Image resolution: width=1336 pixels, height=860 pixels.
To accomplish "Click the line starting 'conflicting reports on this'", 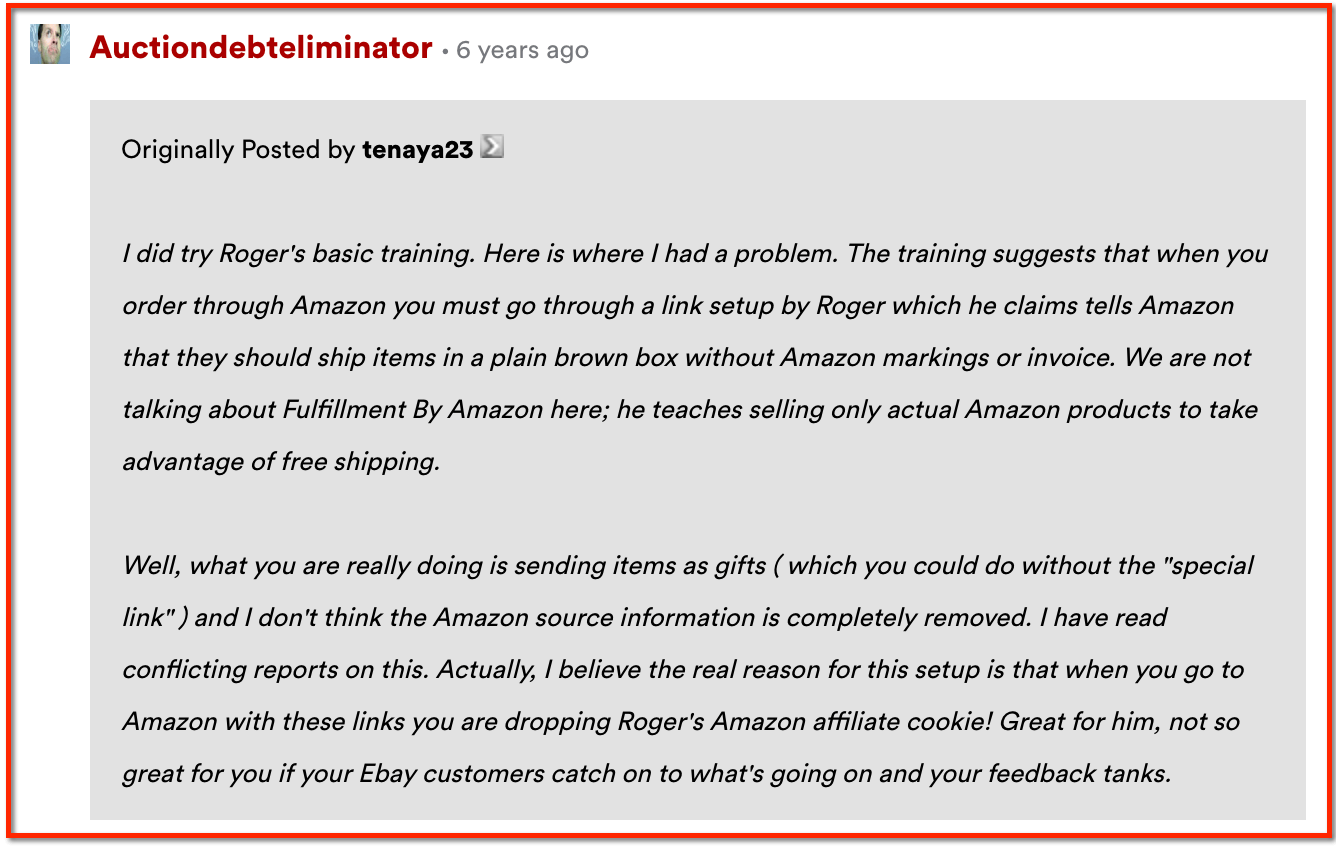I will click(x=683, y=669).
